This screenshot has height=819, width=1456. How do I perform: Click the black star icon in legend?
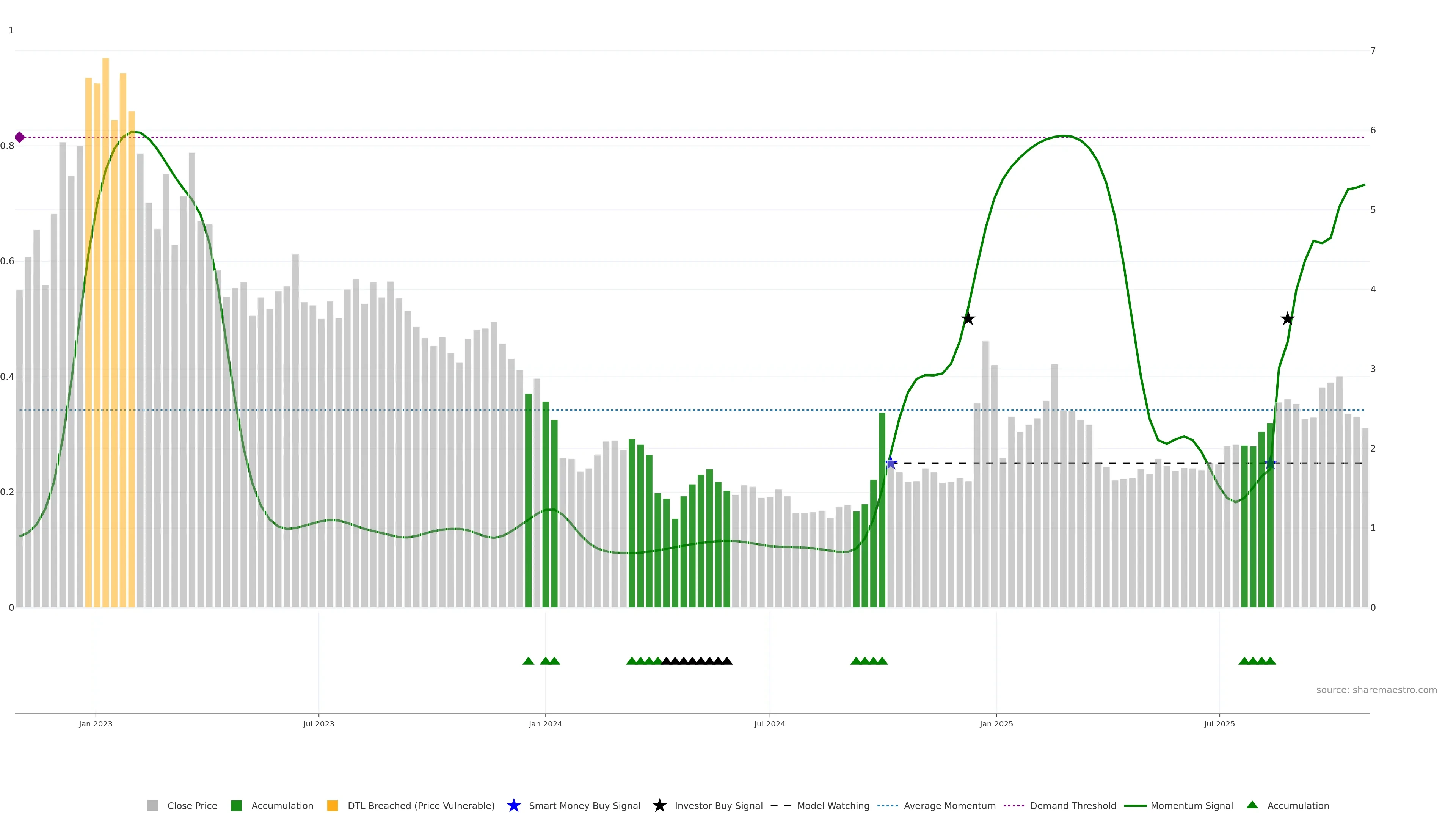pyautogui.click(x=659, y=805)
